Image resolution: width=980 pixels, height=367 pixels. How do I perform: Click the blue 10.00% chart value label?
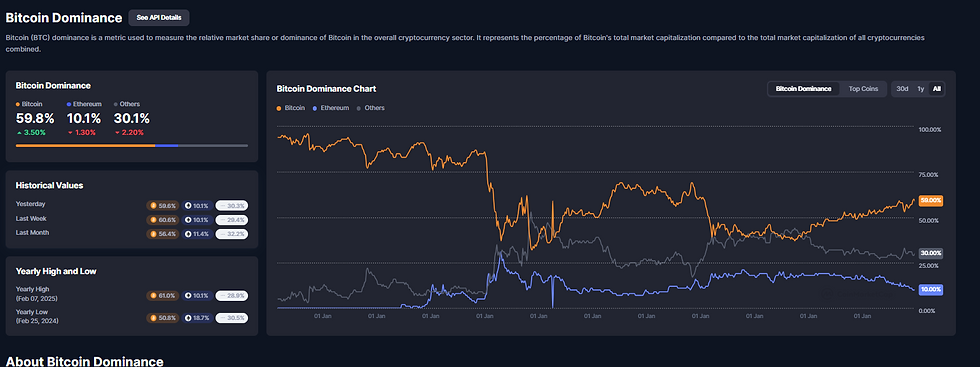tap(931, 289)
